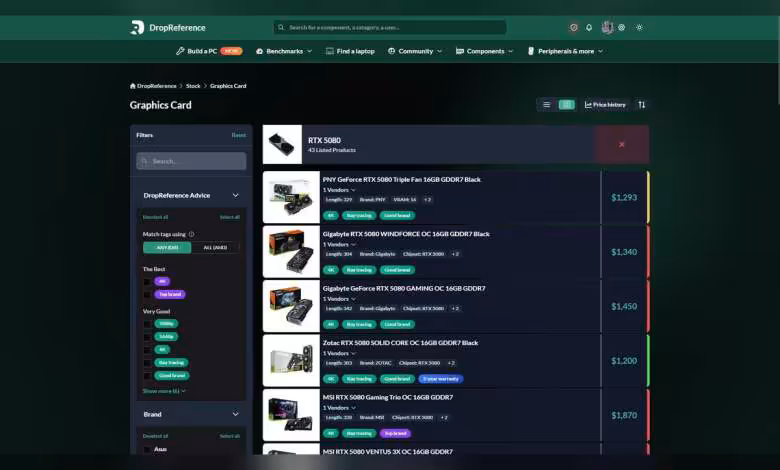Open the Benchmarks dropdown menu

click(284, 51)
